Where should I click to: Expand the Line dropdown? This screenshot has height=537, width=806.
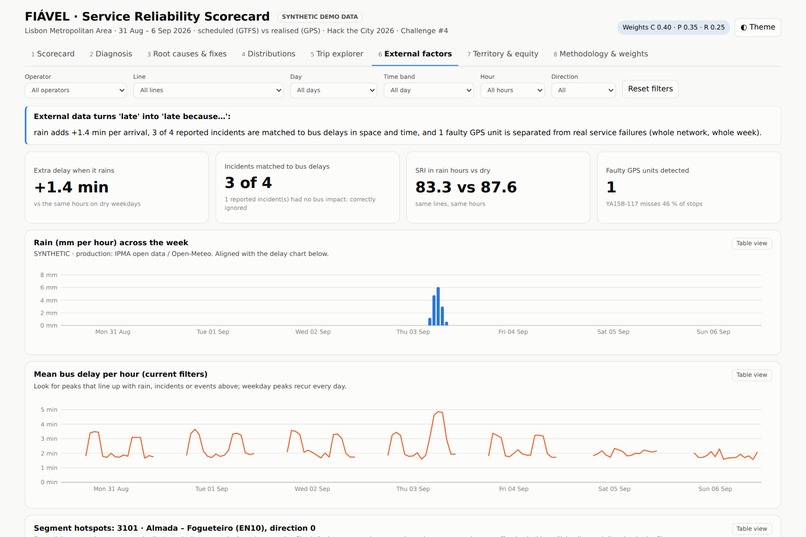[x=208, y=90]
